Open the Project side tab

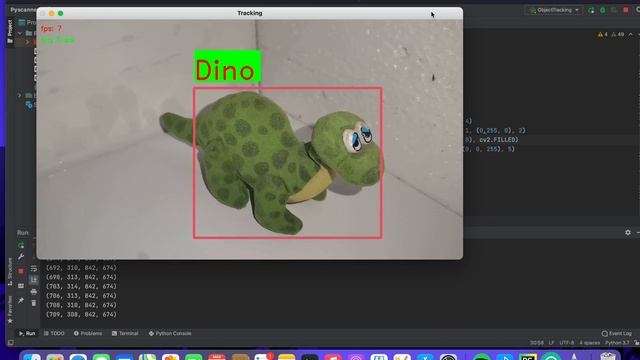[x=10, y=32]
